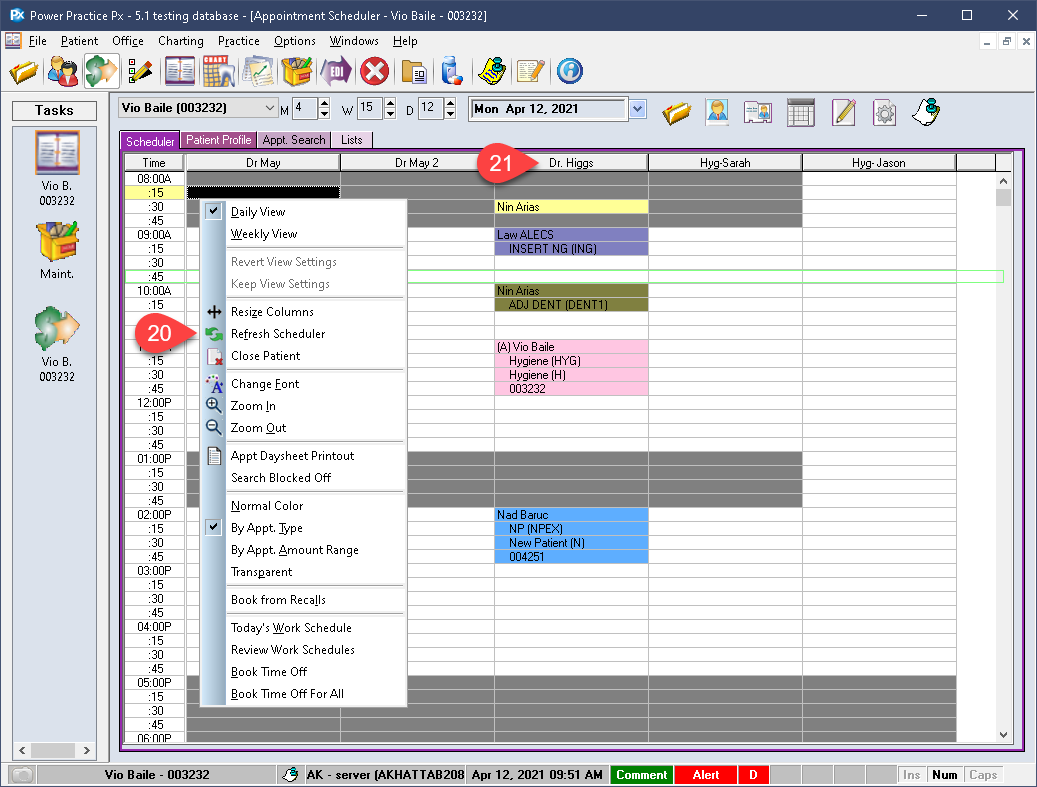Select the Vio B. scheduler book task icon
This screenshot has height=787, width=1037.
click(58, 153)
